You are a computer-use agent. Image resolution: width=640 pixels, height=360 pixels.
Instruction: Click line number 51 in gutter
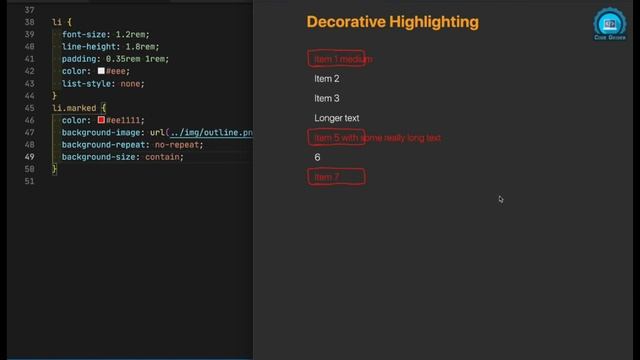pyautogui.click(x=29, y=181)
